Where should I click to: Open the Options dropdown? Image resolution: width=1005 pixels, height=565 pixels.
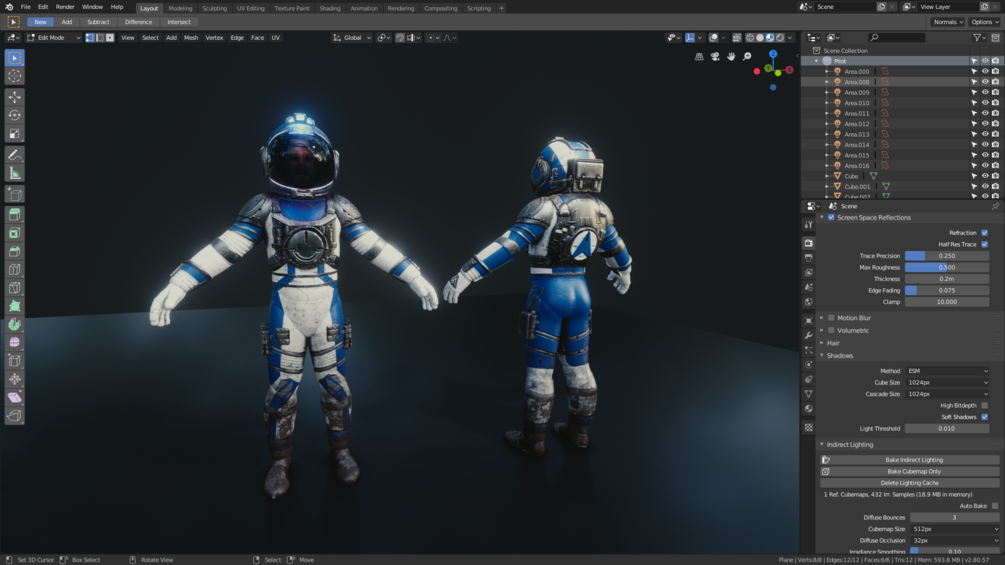(985, 22)
